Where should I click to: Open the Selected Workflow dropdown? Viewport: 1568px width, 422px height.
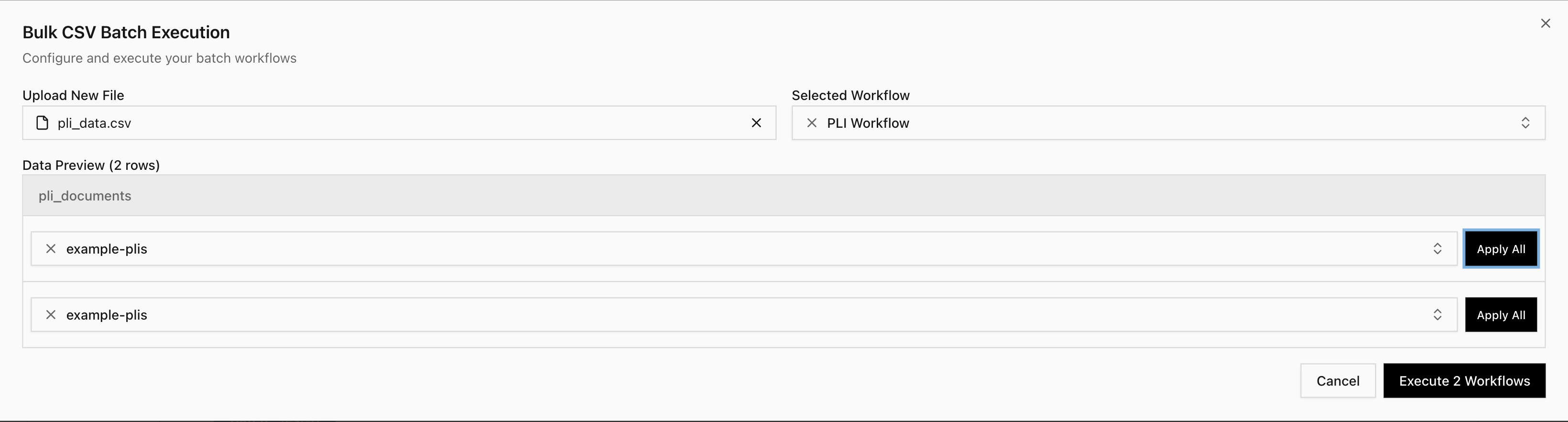[1525, 122]
